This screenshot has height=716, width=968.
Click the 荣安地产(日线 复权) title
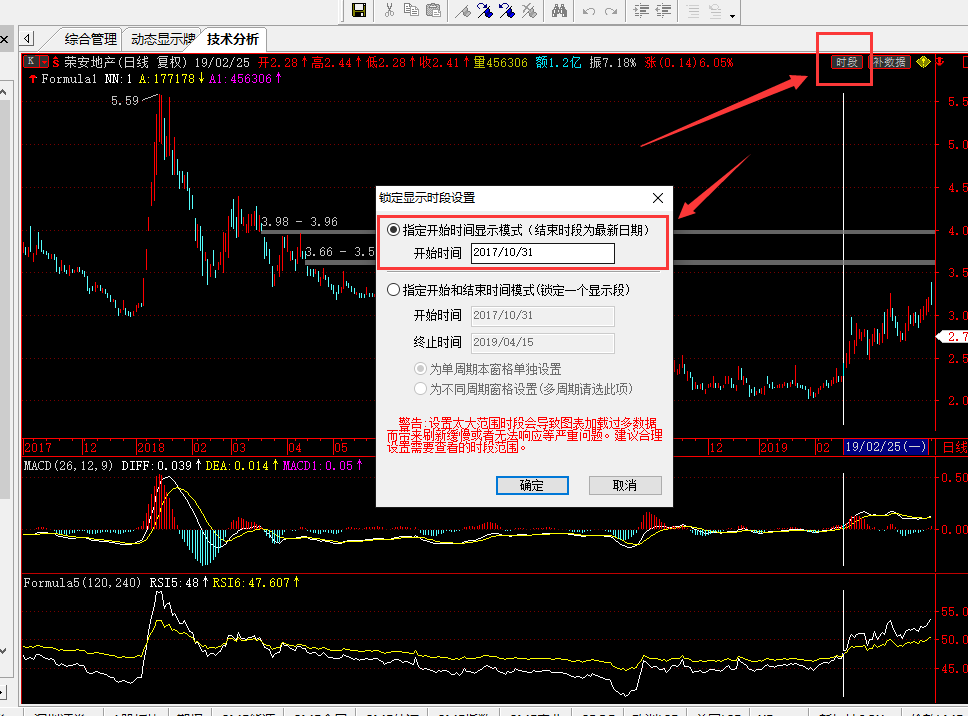[125, 62]
